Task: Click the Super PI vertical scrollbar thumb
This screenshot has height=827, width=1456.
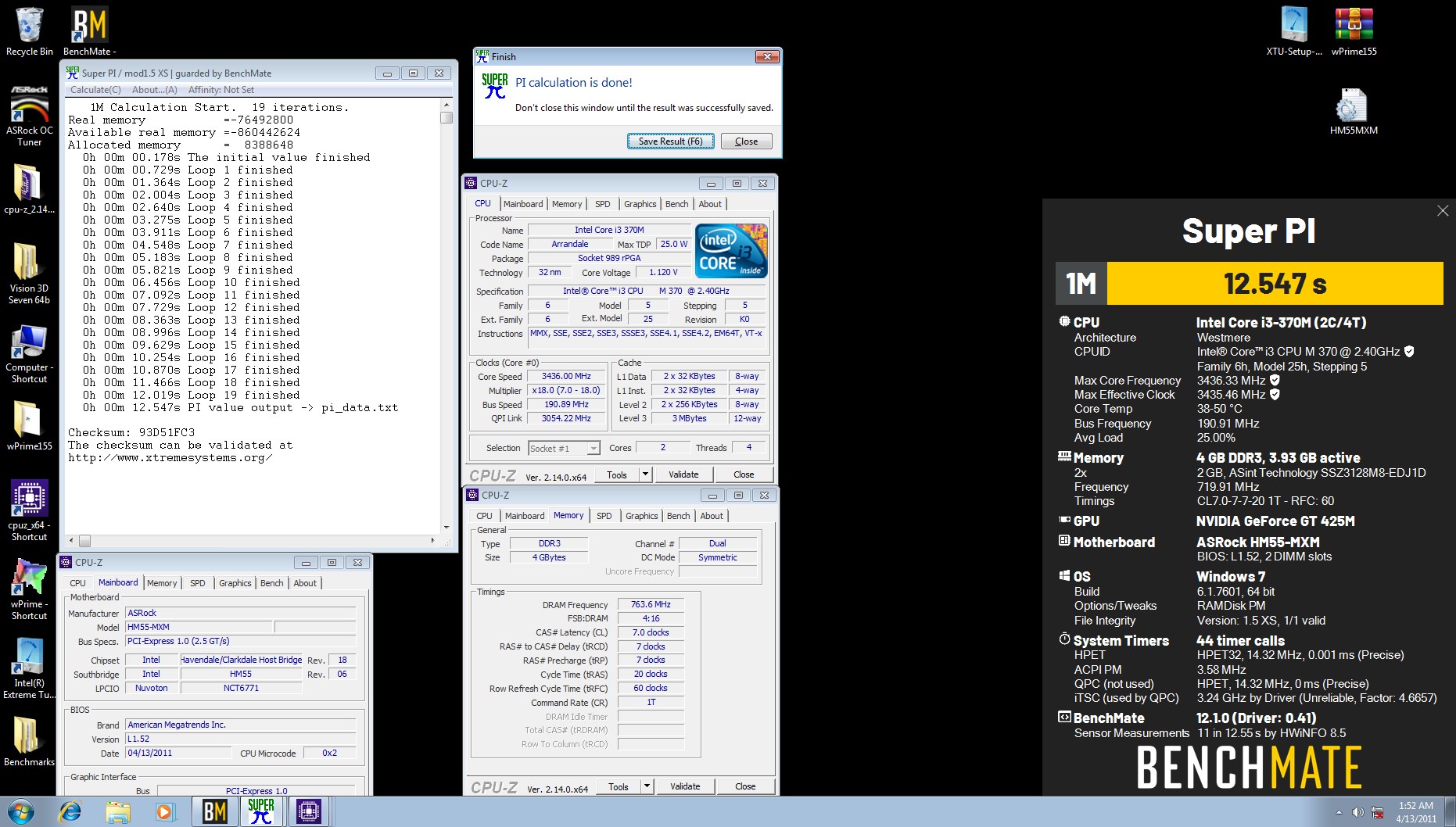Action: coord(446,117)
